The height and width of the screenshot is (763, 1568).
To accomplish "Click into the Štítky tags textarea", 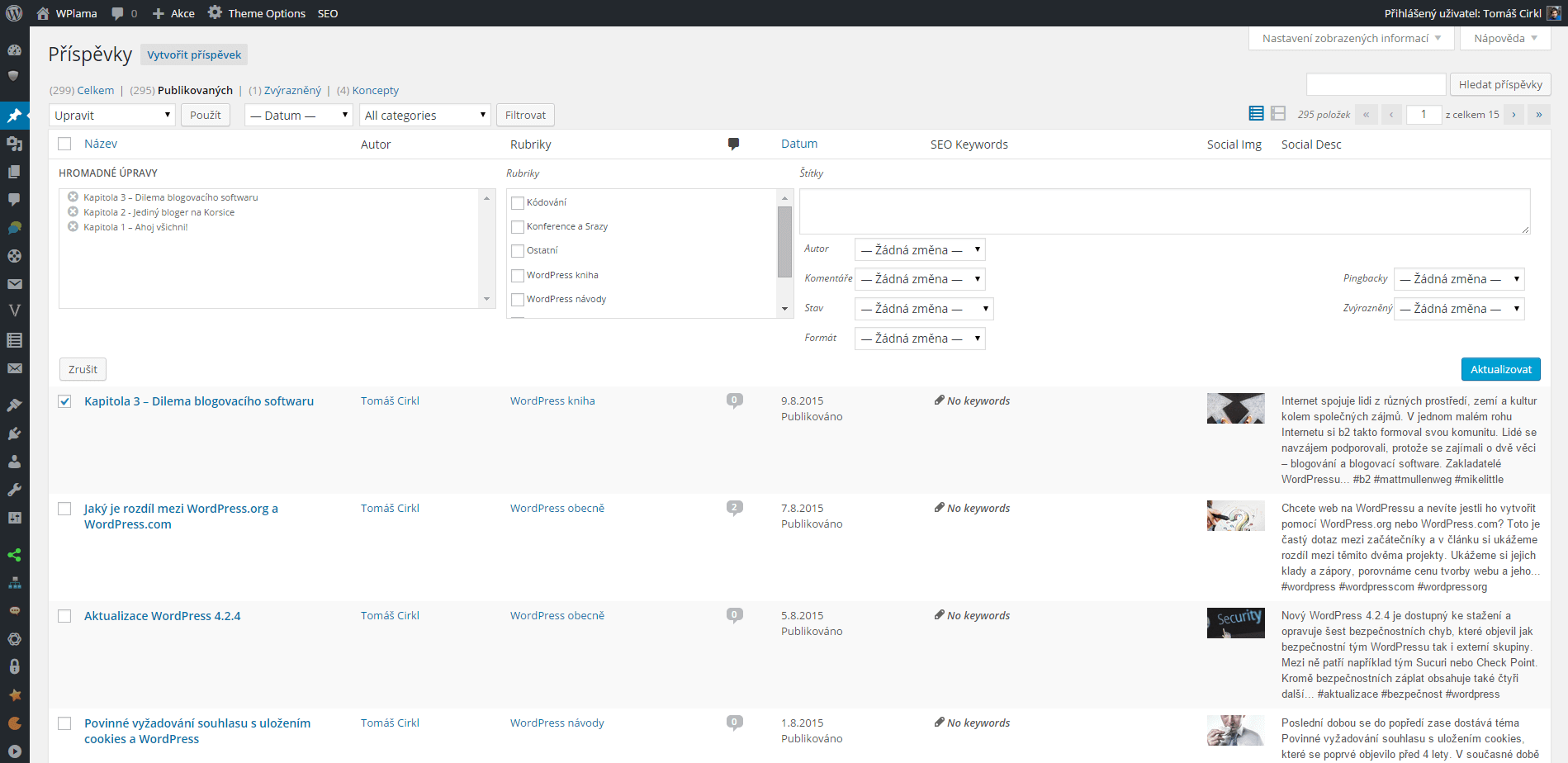I will (x=1164, y=211).
